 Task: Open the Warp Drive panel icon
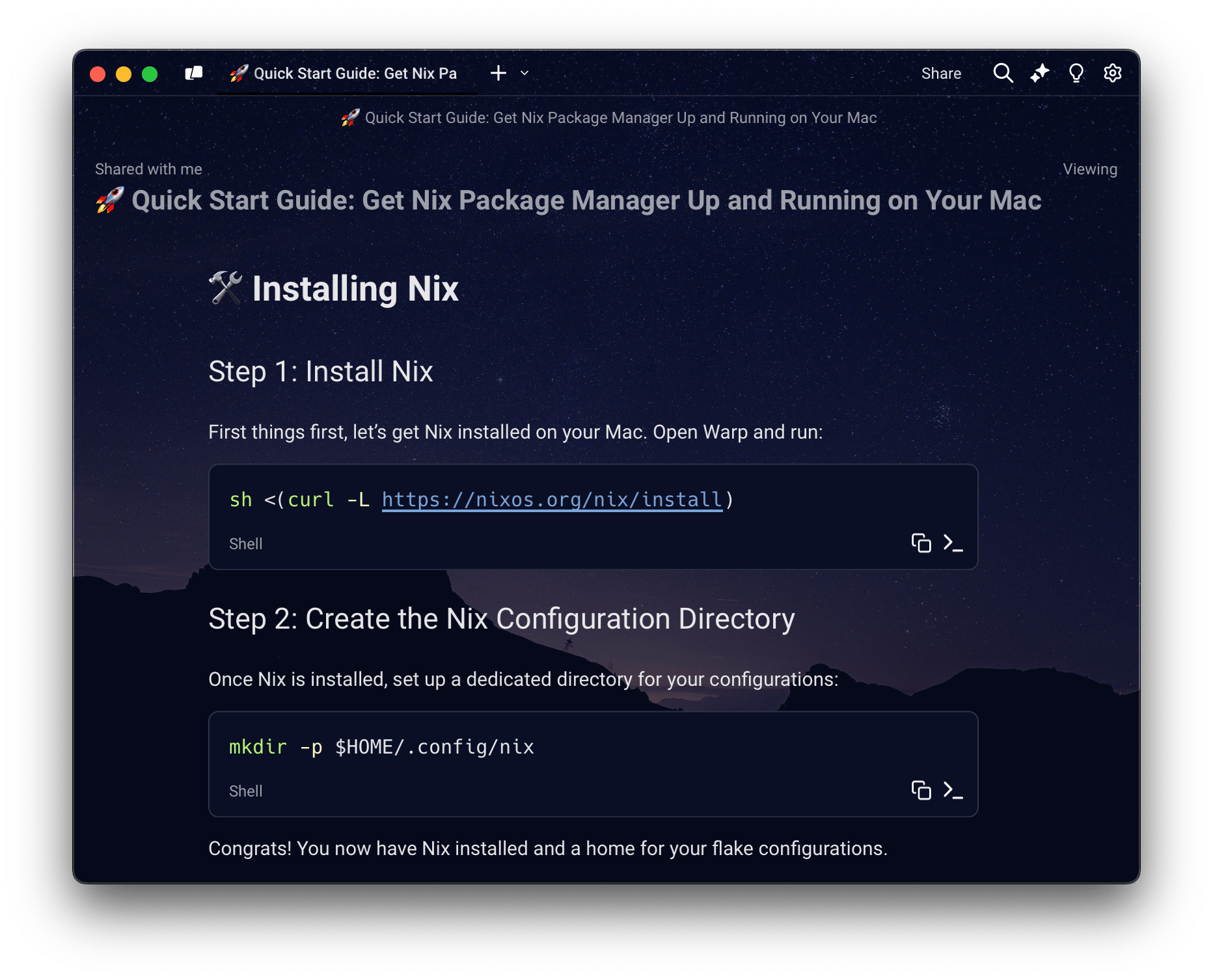pyautogui.click(x=194, y=74)
